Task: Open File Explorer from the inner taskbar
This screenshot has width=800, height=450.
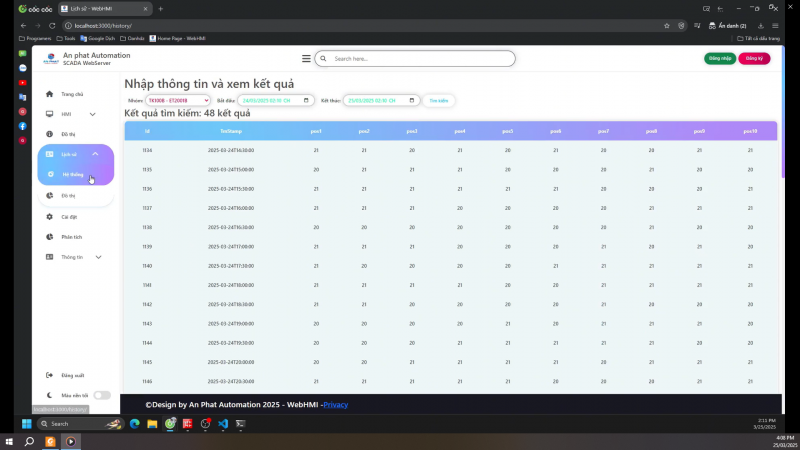Action: pyautogui.click(x=152, y=423)
